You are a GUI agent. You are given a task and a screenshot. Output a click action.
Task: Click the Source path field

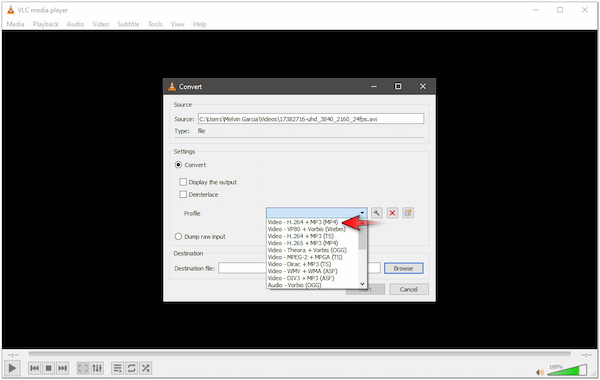coord(311,119)
